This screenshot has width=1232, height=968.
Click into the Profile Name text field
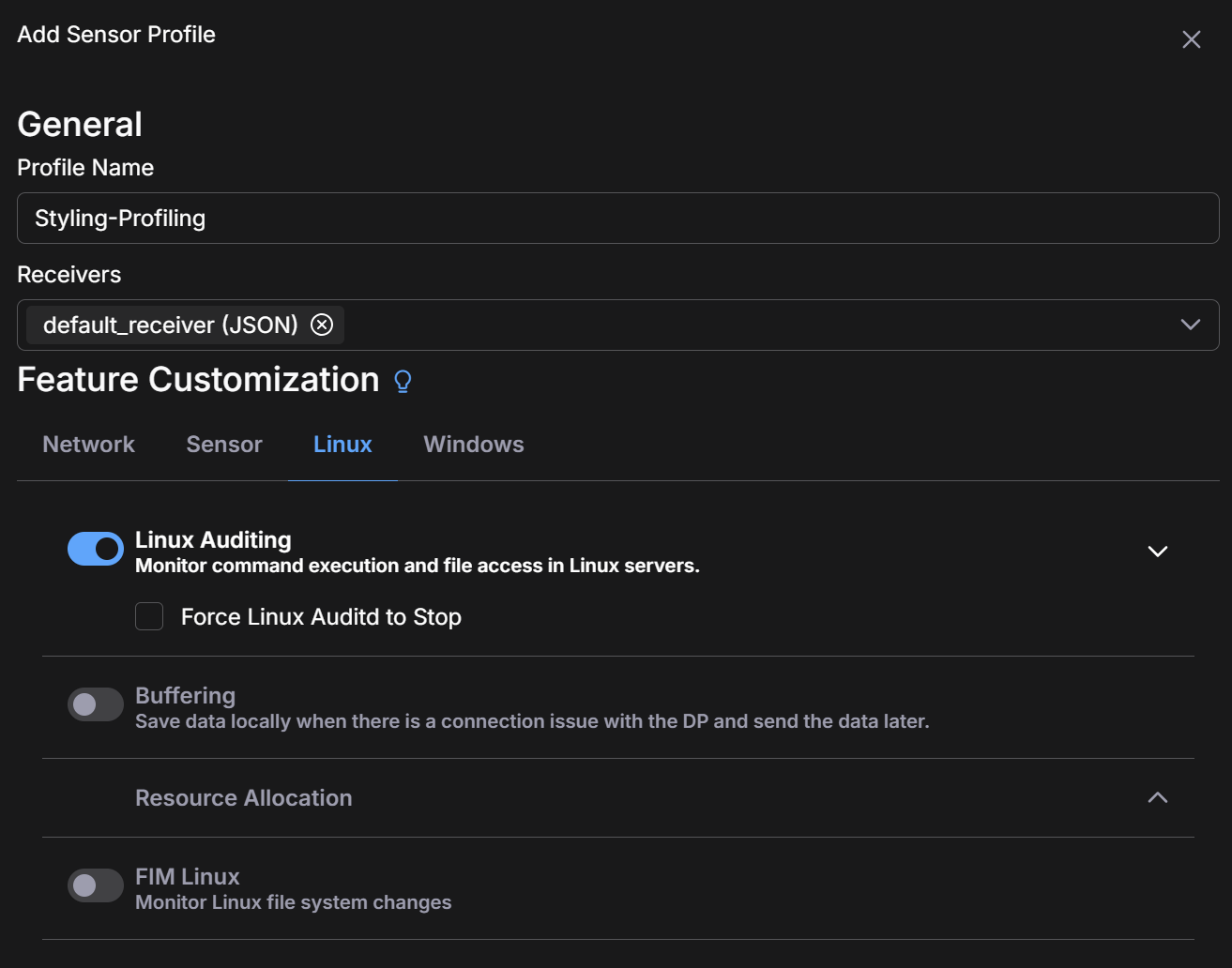617,219
